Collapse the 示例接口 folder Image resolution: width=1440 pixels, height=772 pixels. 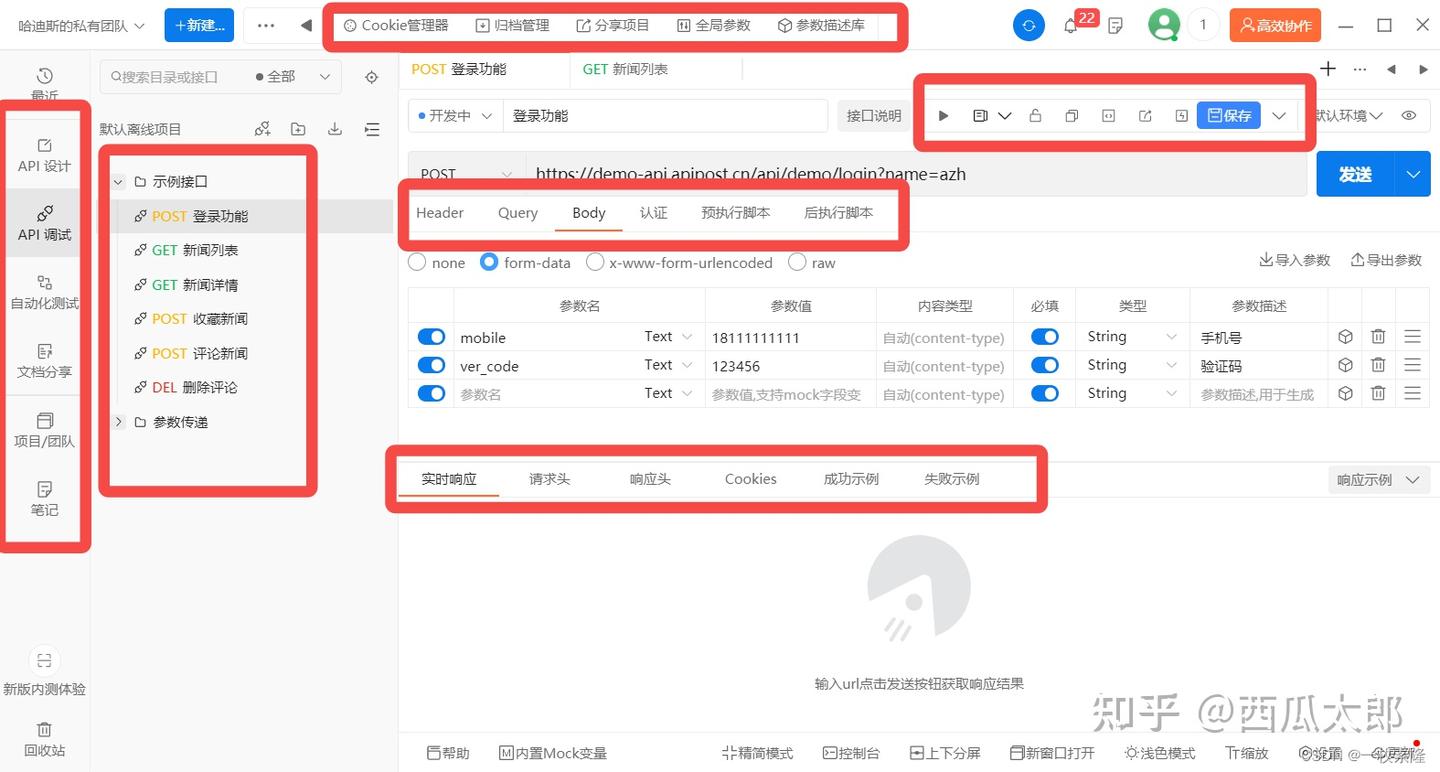(x=117, y=182)
